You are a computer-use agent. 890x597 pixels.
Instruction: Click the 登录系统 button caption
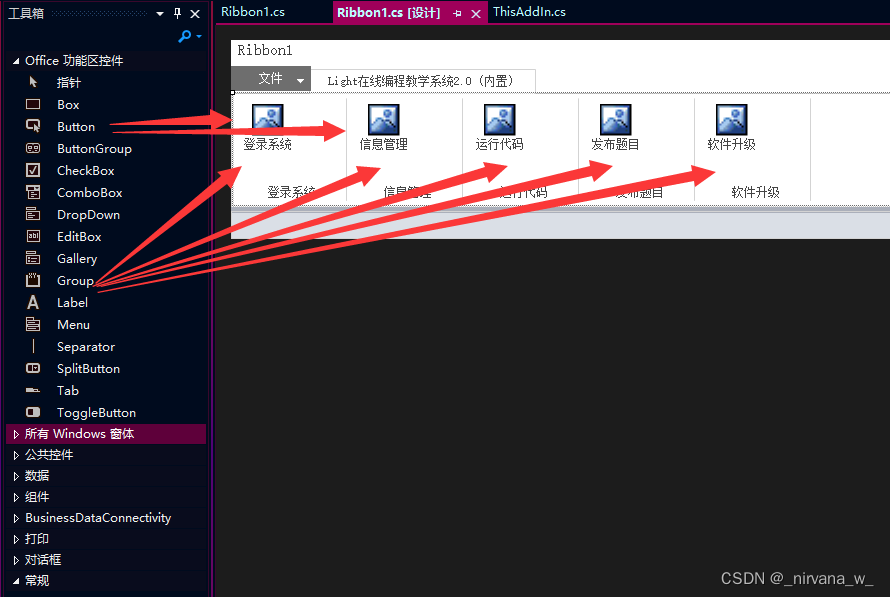pos(267,144)
